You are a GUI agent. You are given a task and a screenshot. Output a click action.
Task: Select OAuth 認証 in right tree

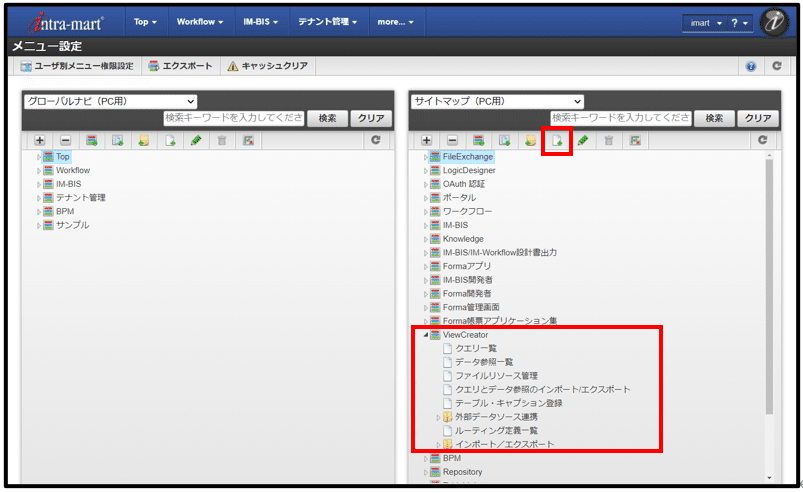coord(464,184)
